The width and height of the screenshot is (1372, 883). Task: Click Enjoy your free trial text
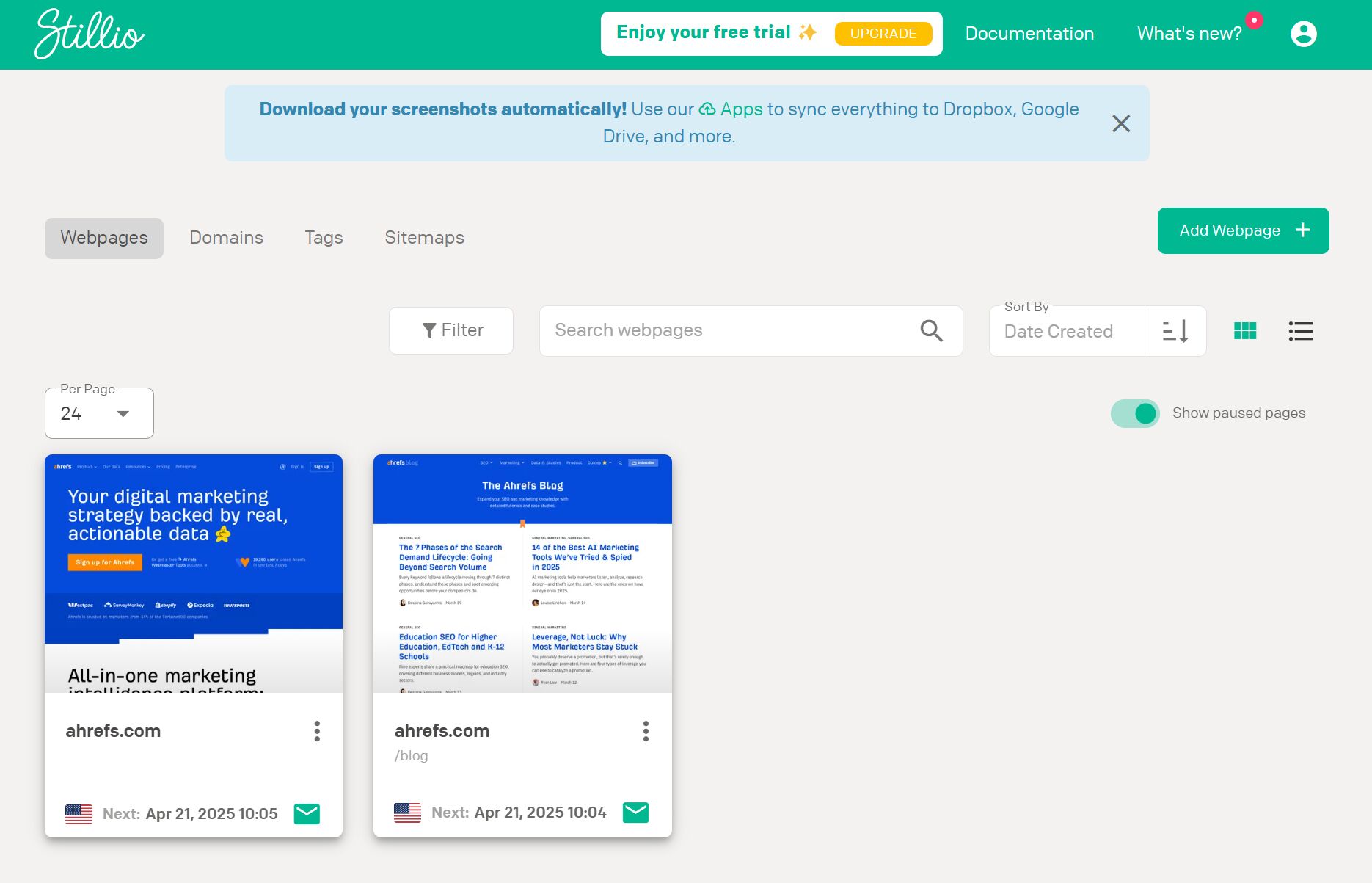[704, 32]
